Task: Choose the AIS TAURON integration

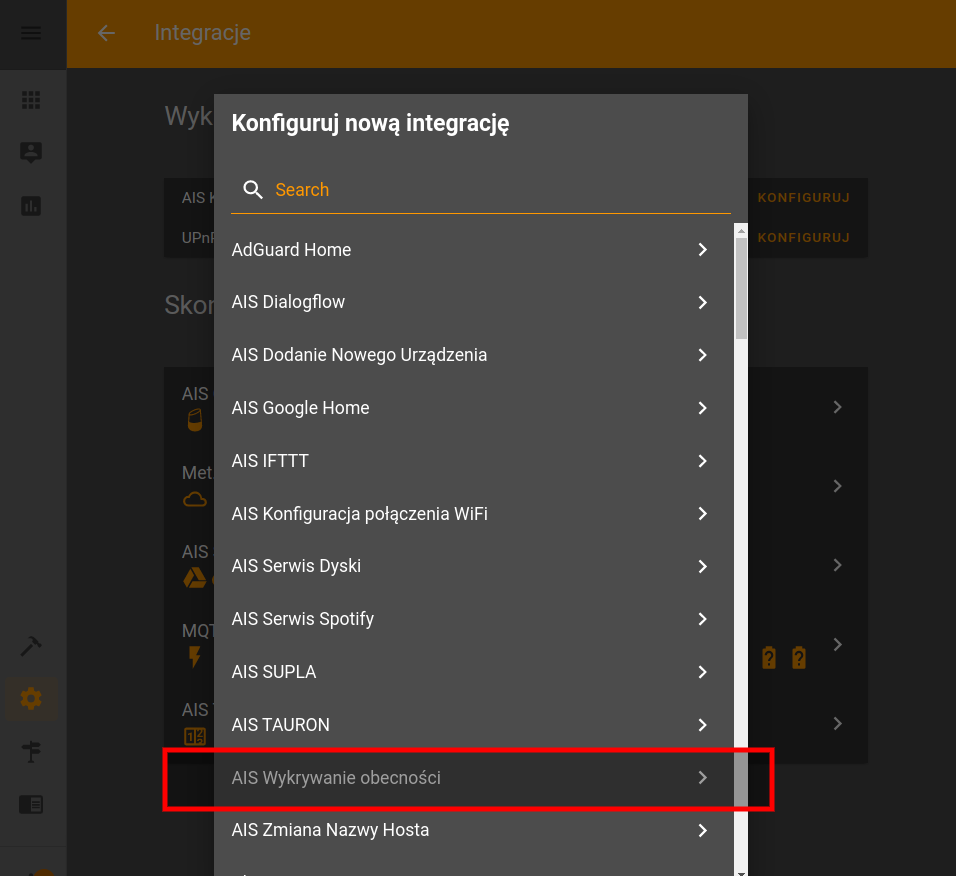Action: [474, 725]
